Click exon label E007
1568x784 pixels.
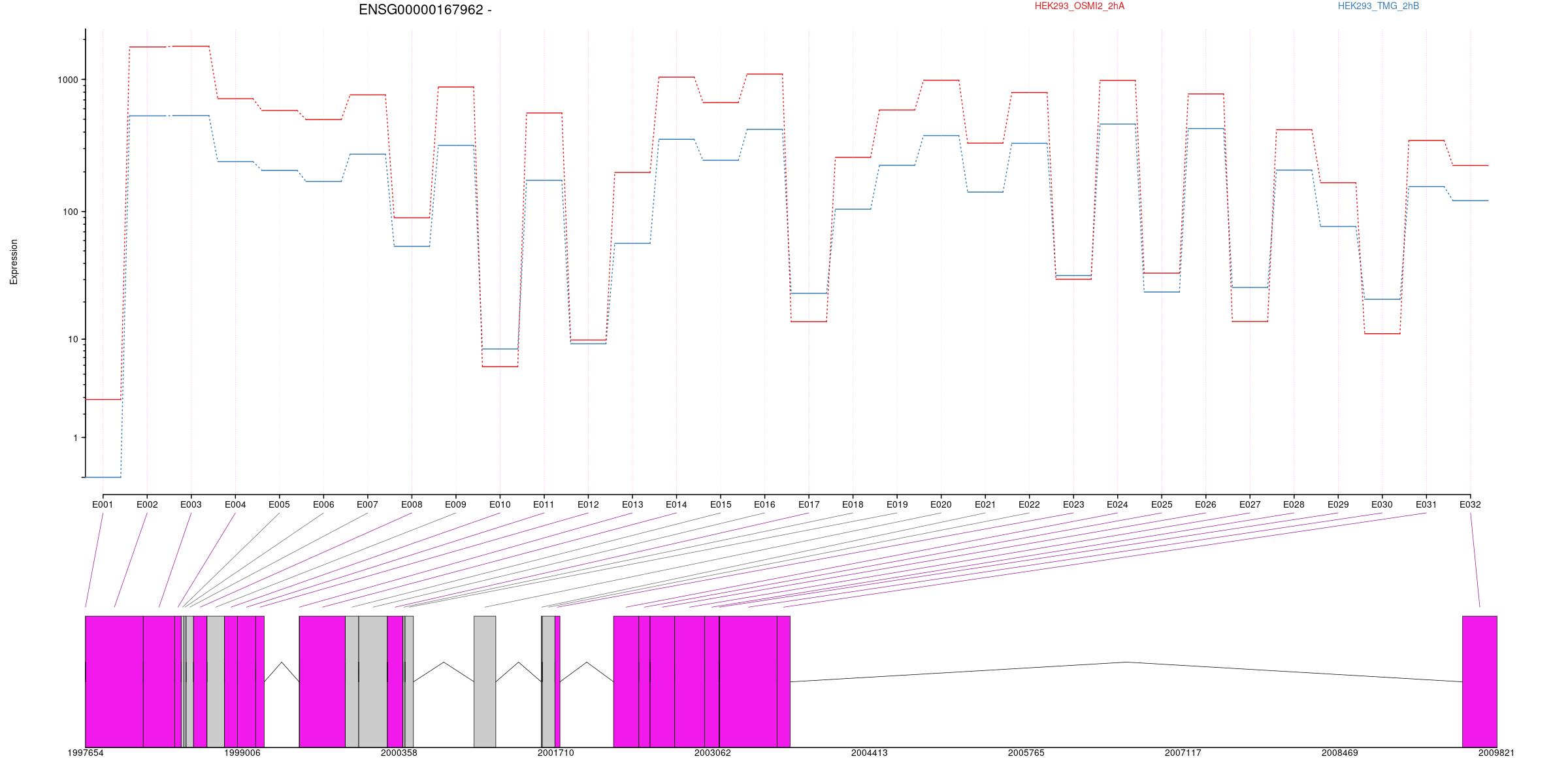click(367, 504)
